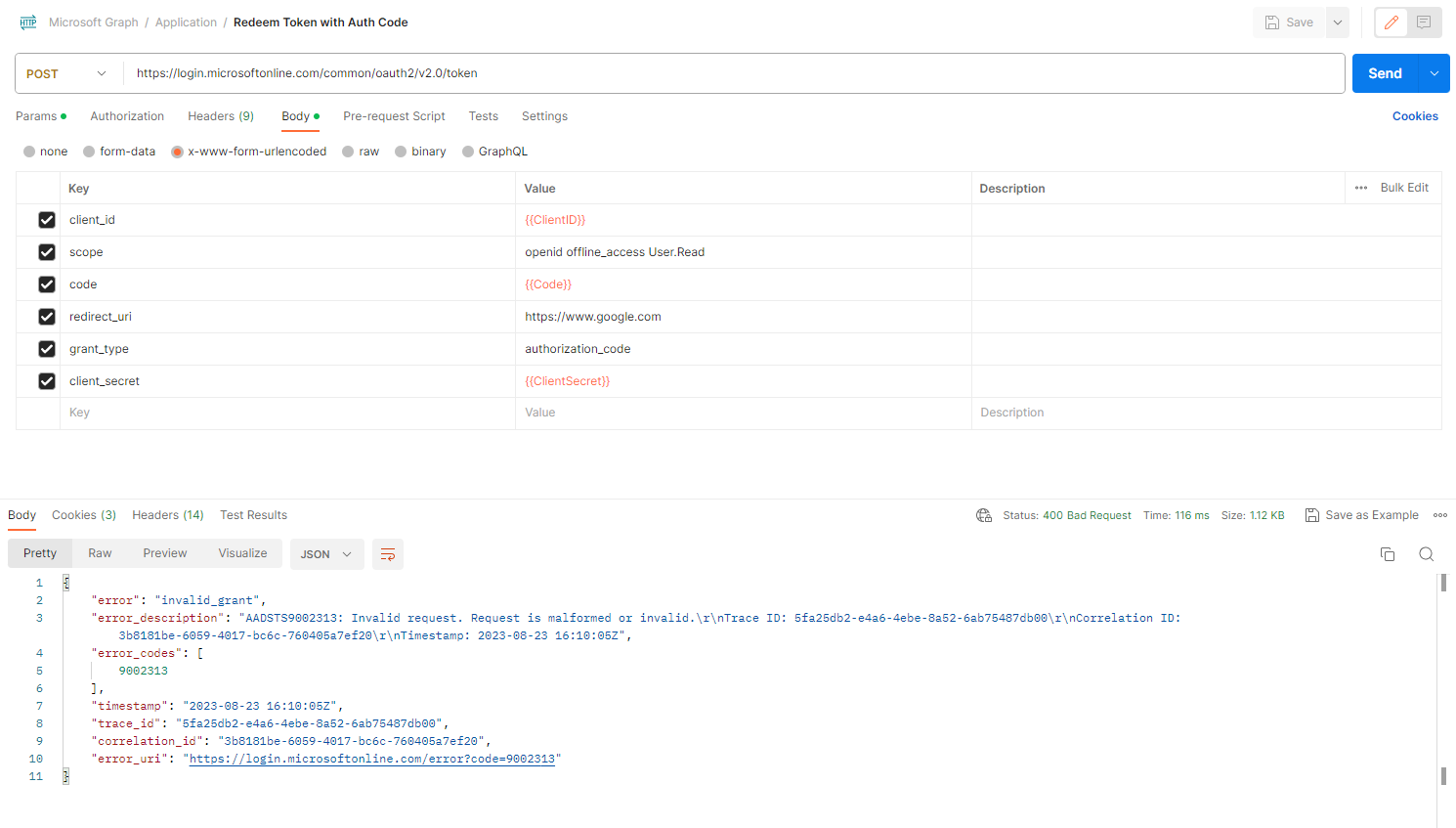The width and height of the screenshot is (1456, 828).
Task: Click the https://www.google.com value cell
Action: [743, 317]
